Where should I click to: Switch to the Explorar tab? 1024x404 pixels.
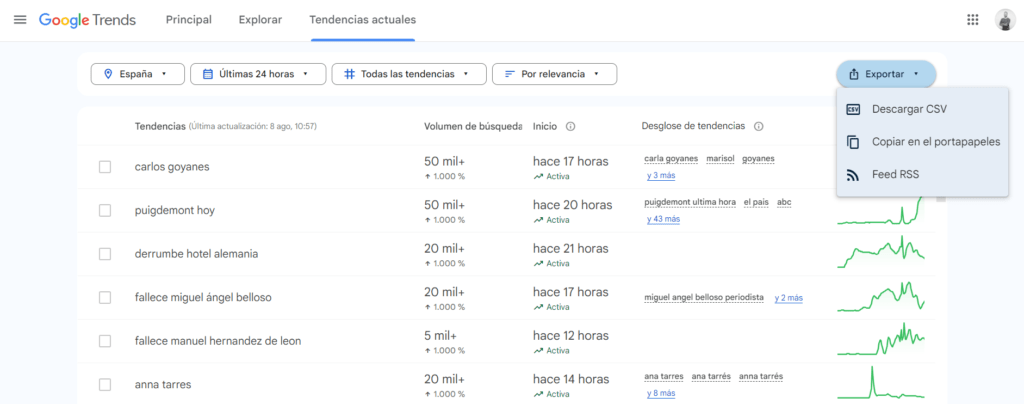260,20
